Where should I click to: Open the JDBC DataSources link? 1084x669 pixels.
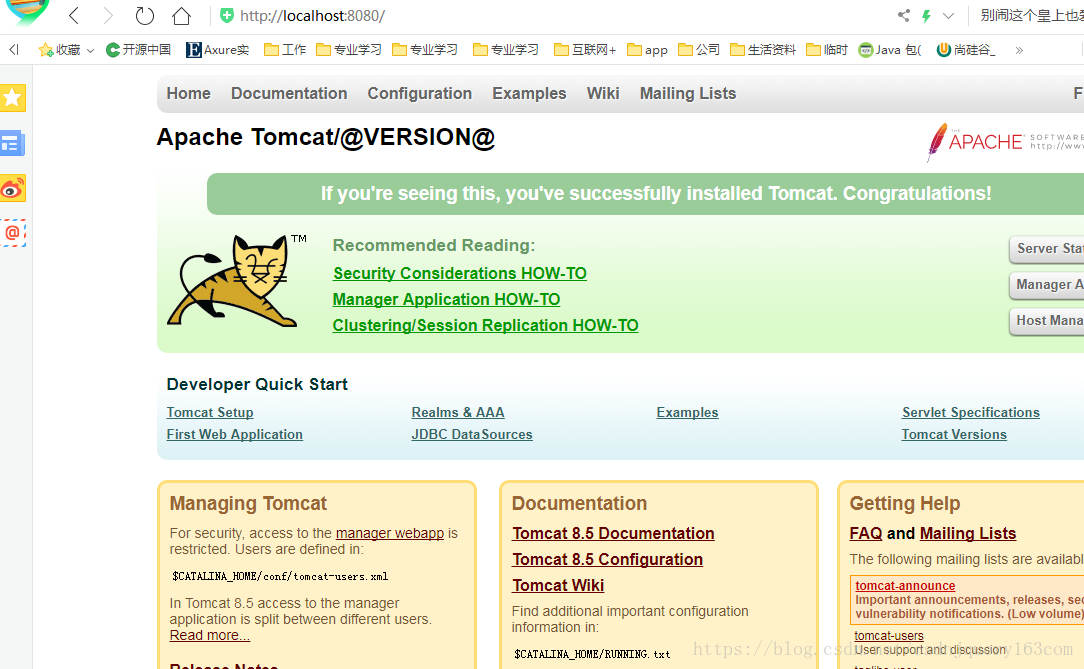tap(472, 435)
